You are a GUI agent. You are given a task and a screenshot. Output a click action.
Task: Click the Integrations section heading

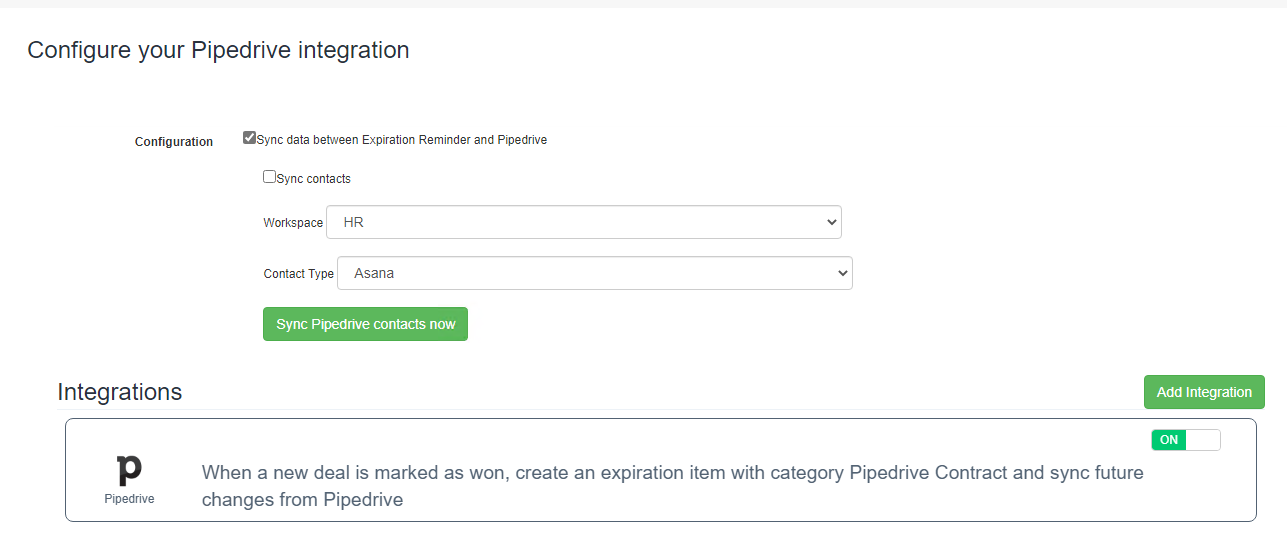[120, 392]
